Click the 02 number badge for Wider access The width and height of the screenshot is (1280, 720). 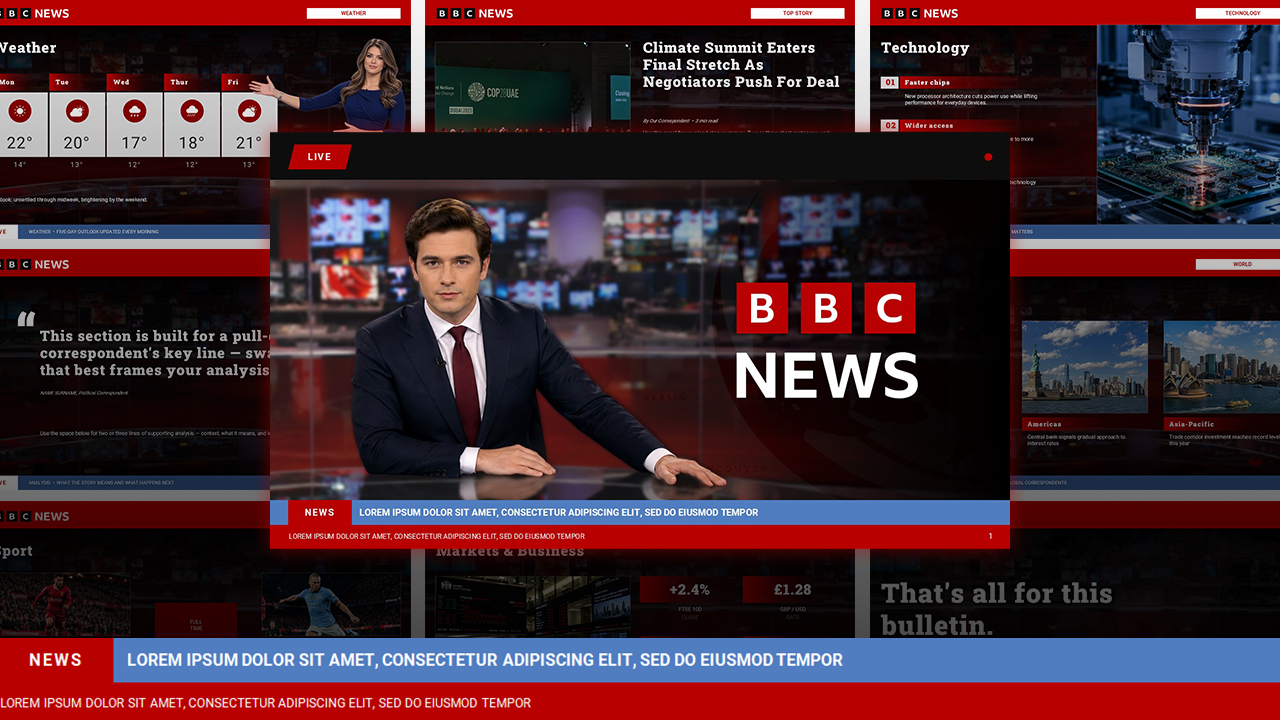(x=890, y=126)
